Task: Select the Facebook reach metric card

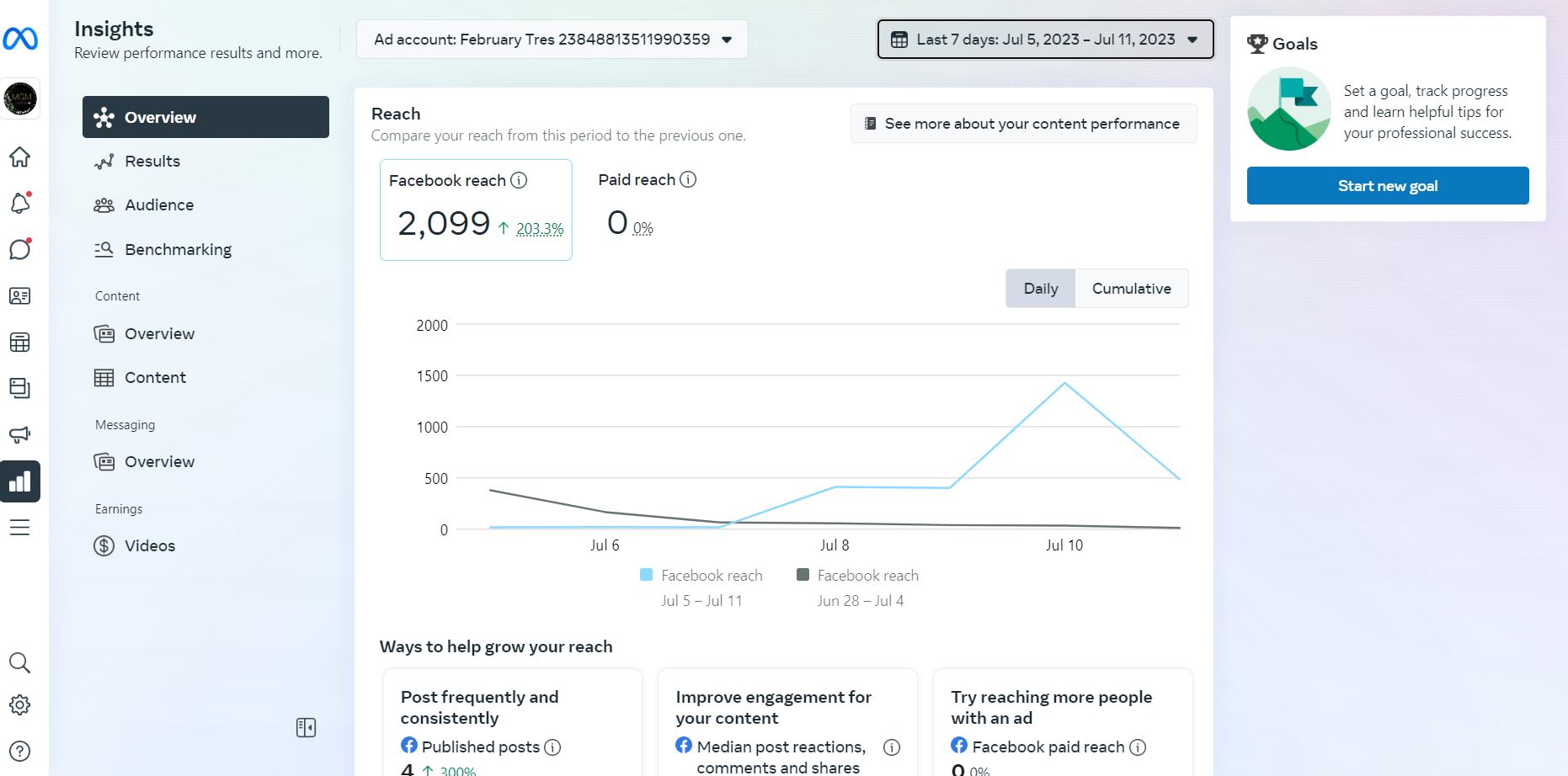Action: point(476,210)
